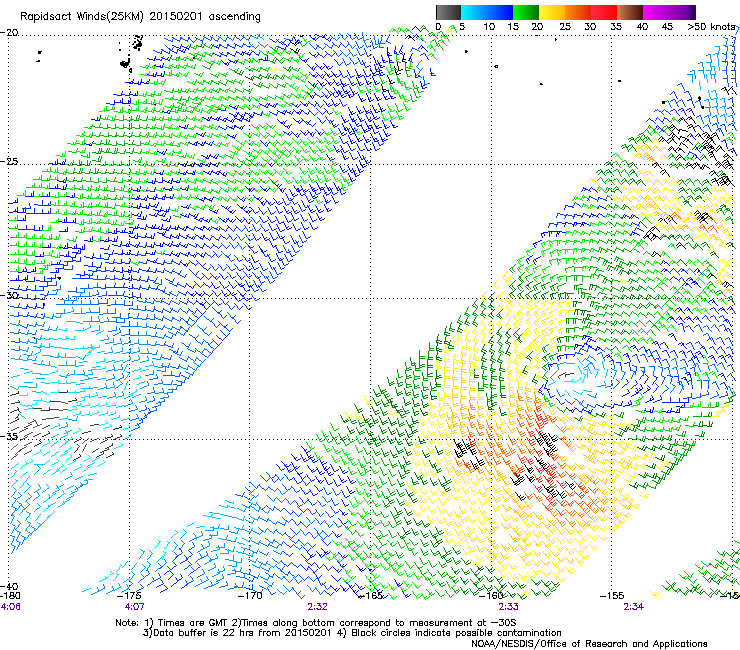The image size is (740, 650).
Task: Click the purple '4:08' time label
Action: click(10, 607)
